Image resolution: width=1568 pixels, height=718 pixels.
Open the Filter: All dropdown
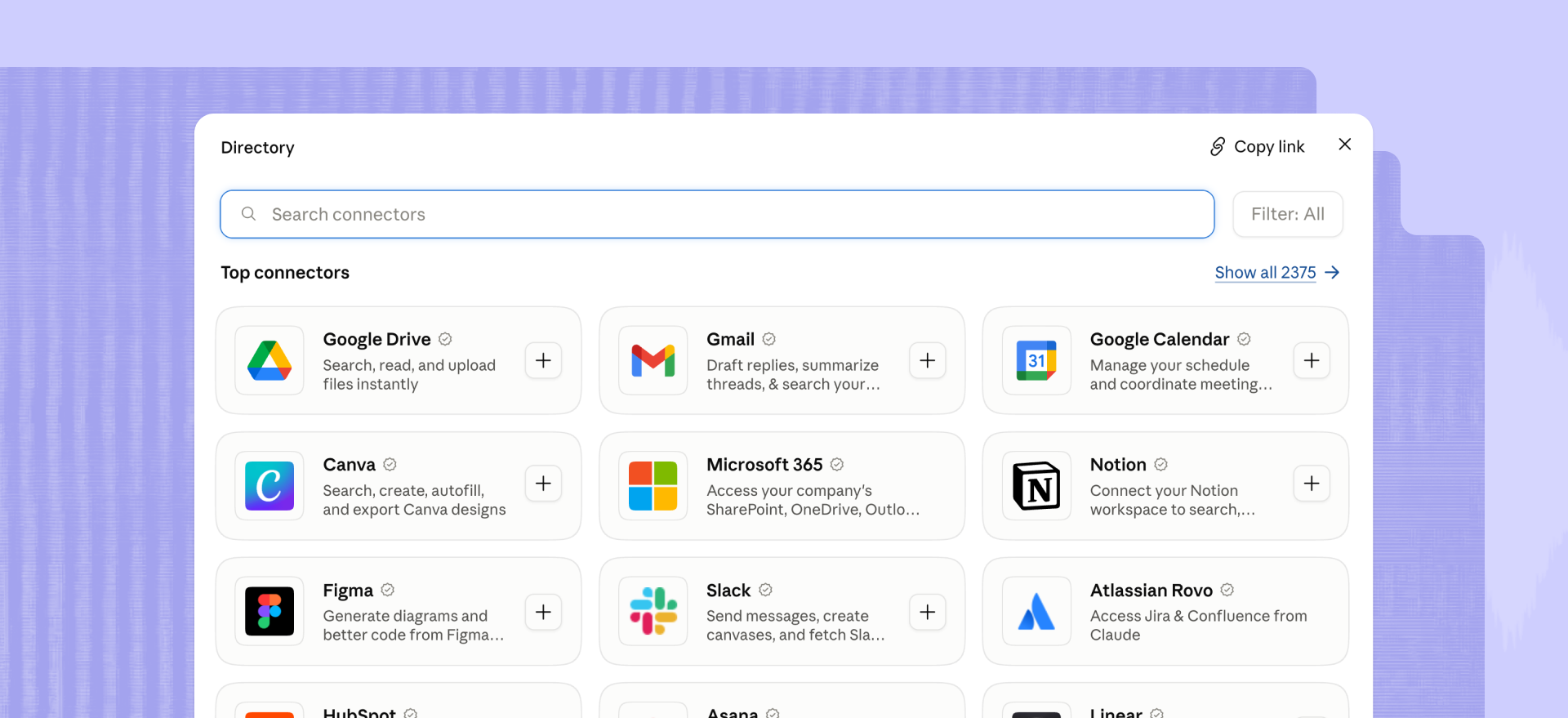point(1288,214)
